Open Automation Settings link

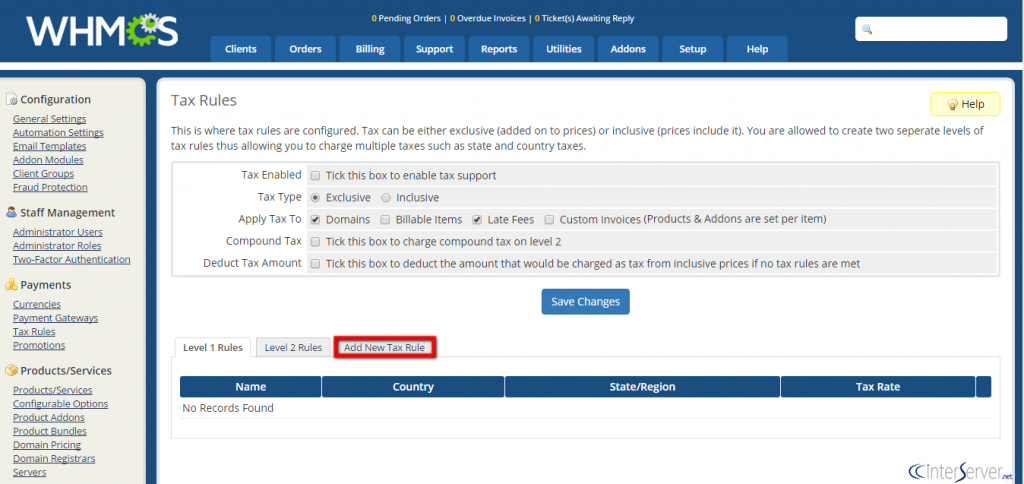(58, 133)
